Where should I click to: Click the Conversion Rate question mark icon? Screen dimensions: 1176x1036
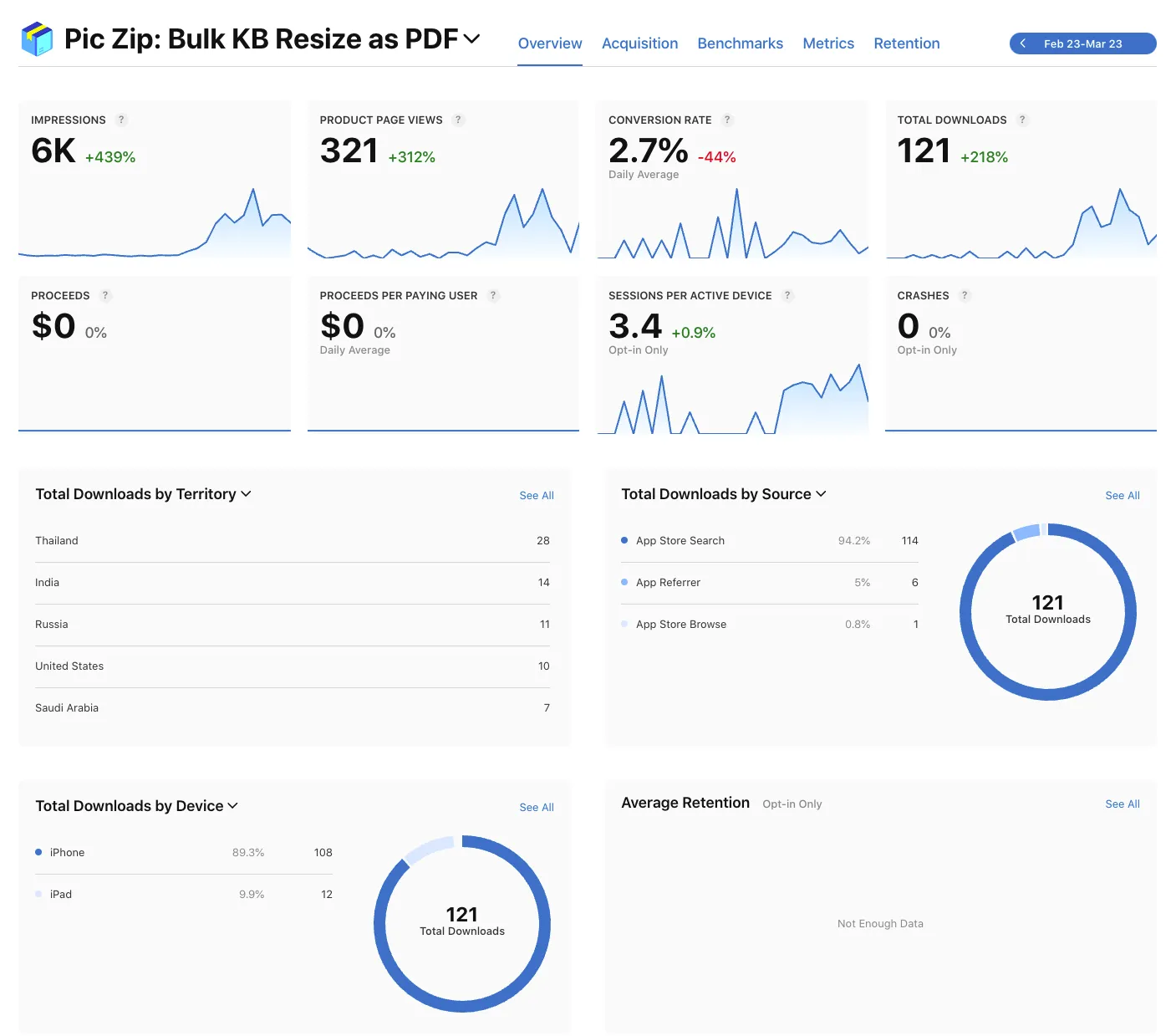pos(726,120)
